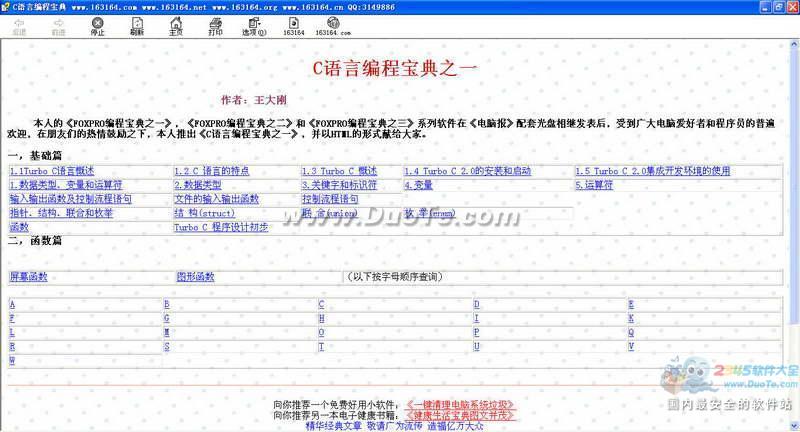Open link 2.数据类型
The image size is (800, 432).
click(x=197, y=185)
